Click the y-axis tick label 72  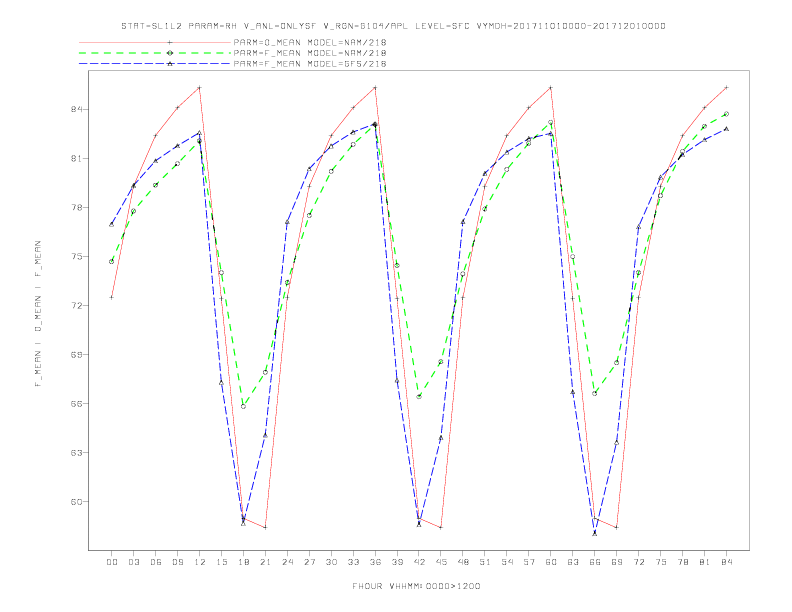tap(76, 305)
